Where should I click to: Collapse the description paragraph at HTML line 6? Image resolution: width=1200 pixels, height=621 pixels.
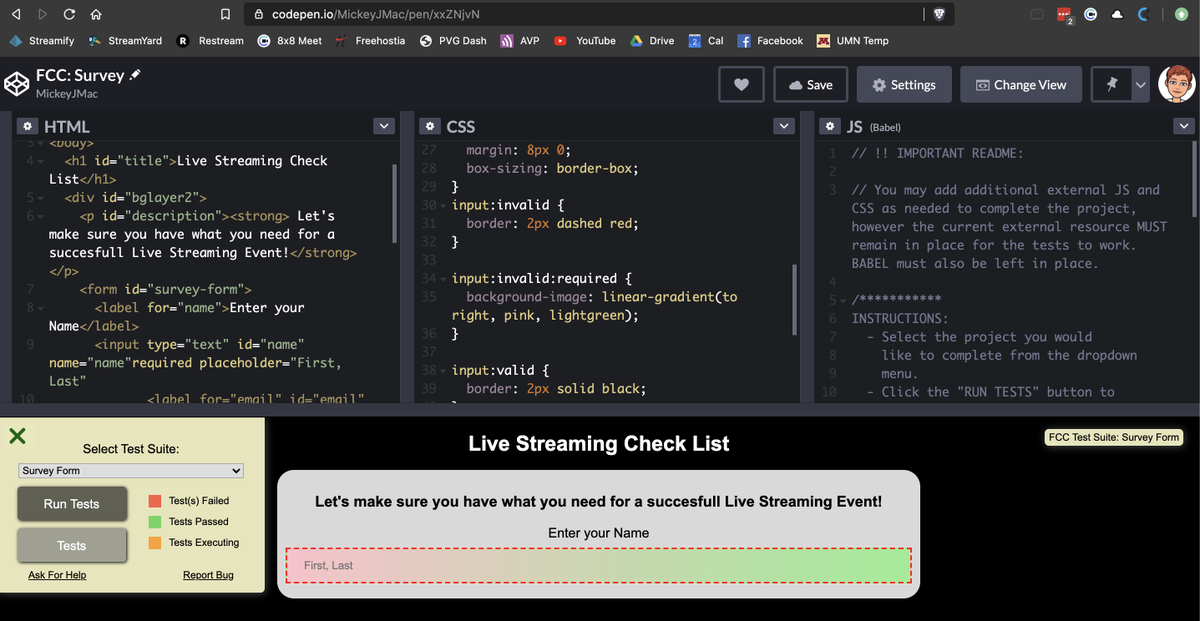[39, 216]
